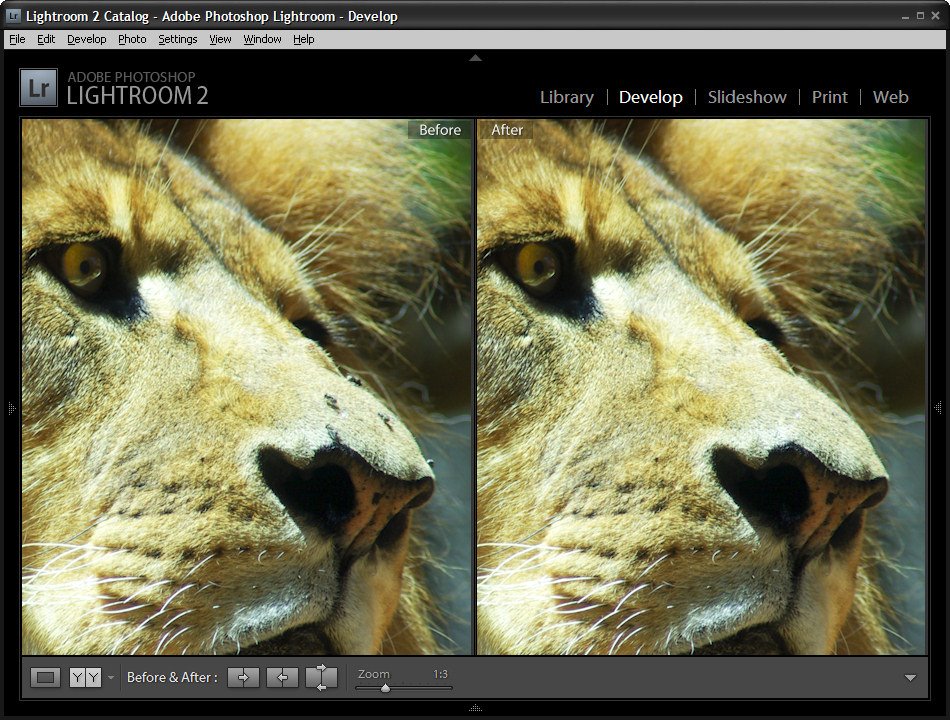Click the 'Before & After :' toolbar label
950x720 pixels.
pos(172,677)
